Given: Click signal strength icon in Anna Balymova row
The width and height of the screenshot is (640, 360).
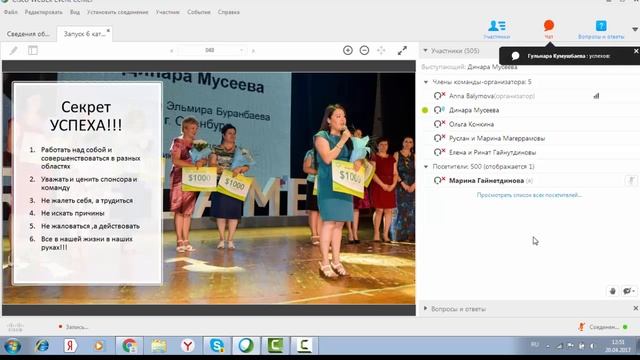Looking at the screenshot, I should coord(596,96).
